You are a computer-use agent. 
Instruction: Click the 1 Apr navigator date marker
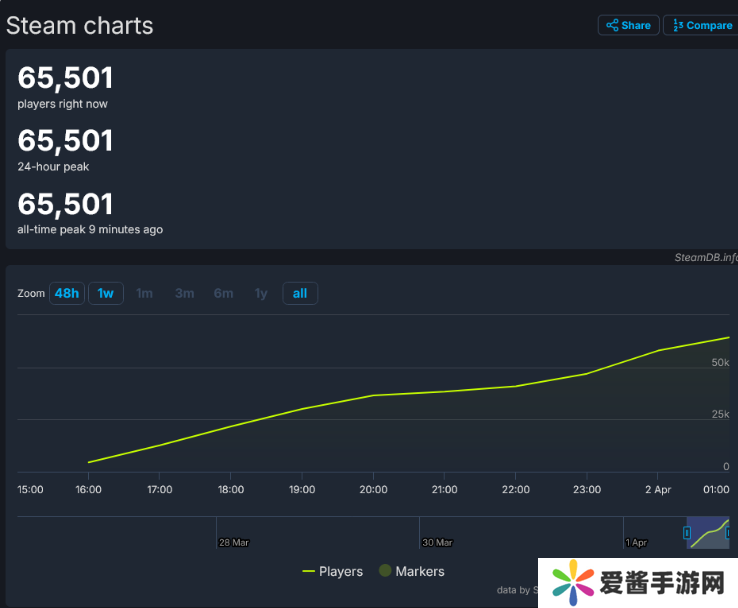pyautogui.click(x=636, y=542)
